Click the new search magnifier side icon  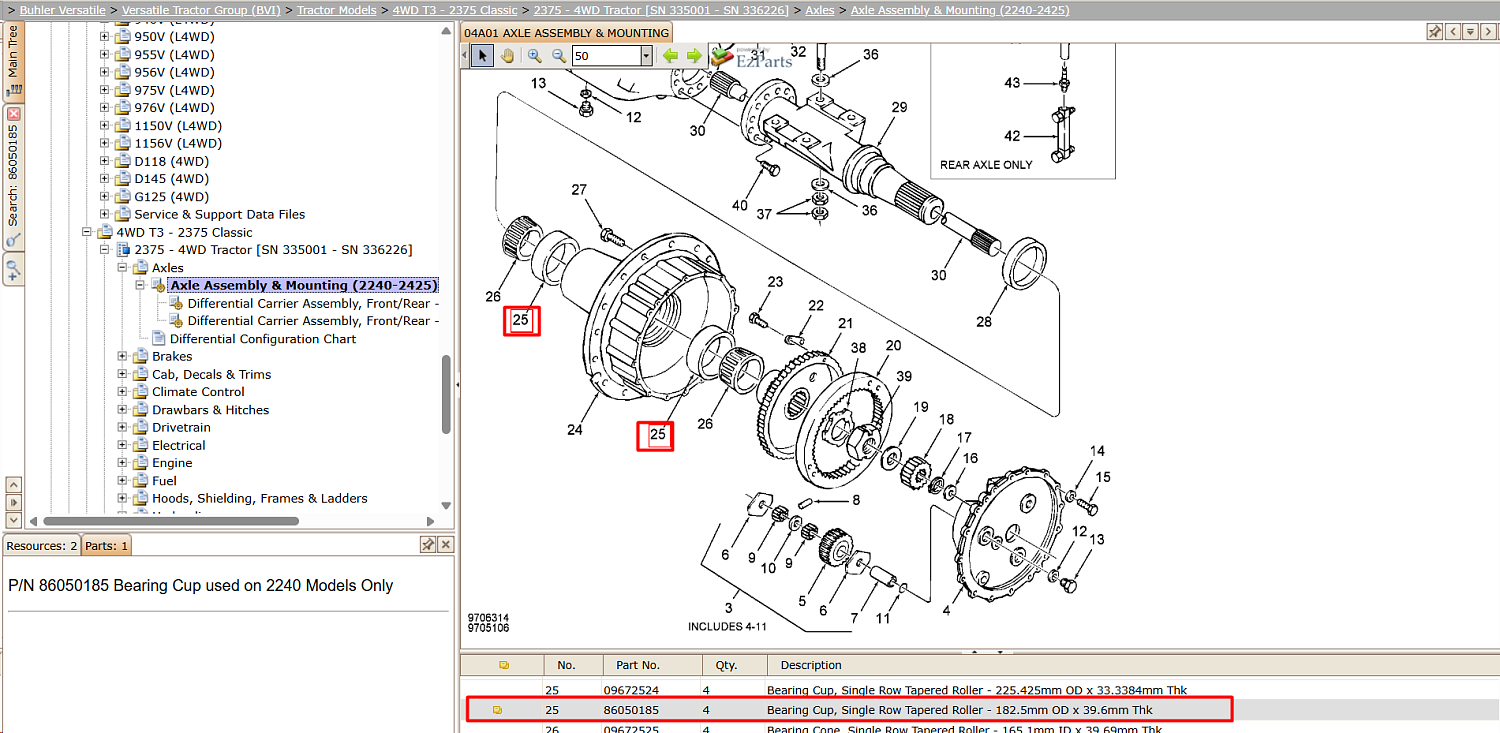(x=13, y=268)
